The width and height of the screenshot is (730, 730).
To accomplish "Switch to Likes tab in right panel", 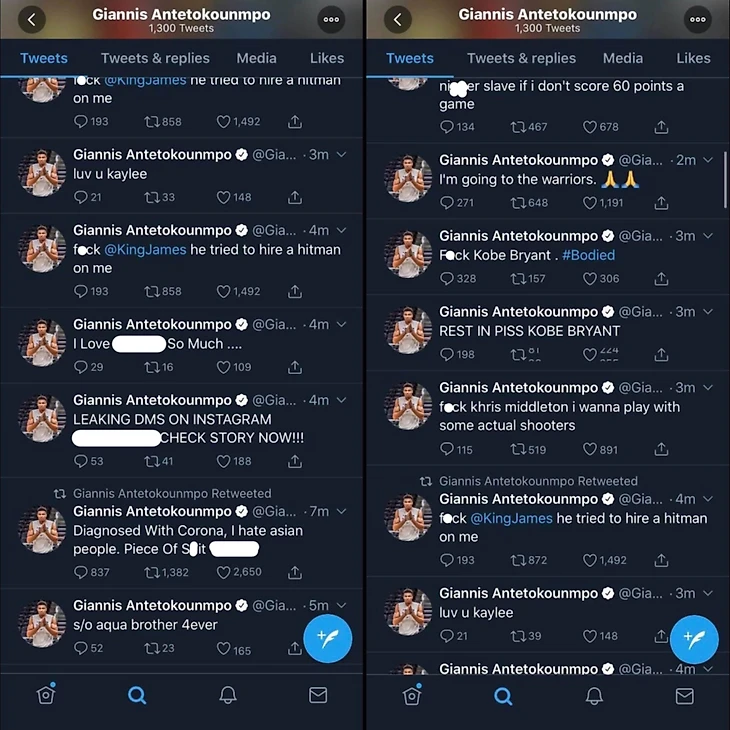I will point(693,58).
